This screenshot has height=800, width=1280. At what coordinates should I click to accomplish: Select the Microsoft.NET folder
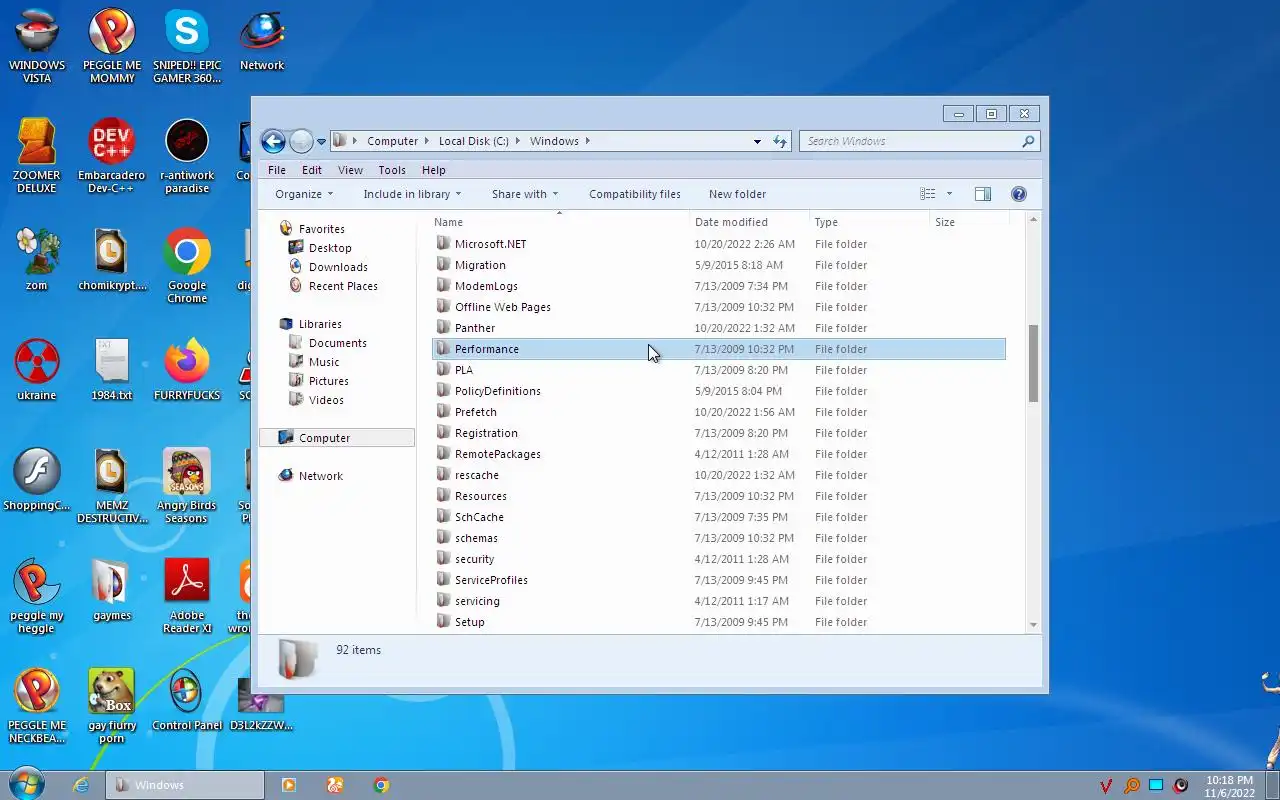tap(490, 244)
